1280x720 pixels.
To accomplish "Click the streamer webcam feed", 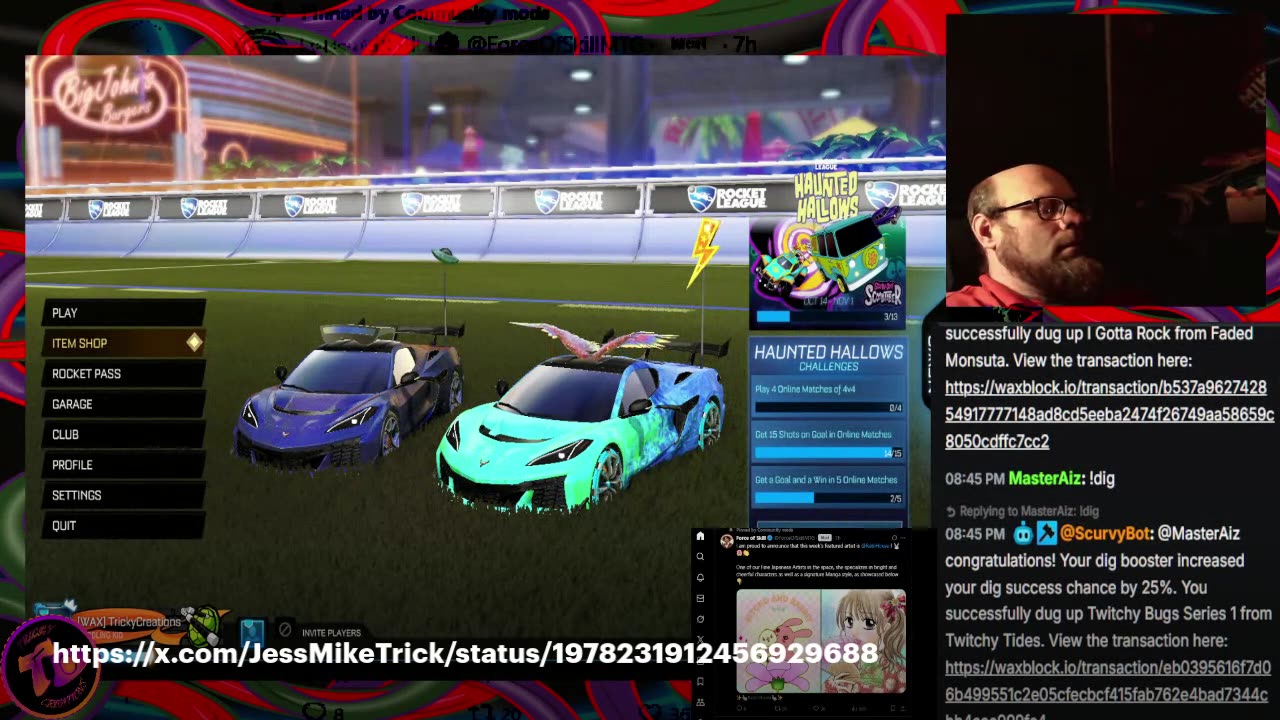I will coord(1105,162).
